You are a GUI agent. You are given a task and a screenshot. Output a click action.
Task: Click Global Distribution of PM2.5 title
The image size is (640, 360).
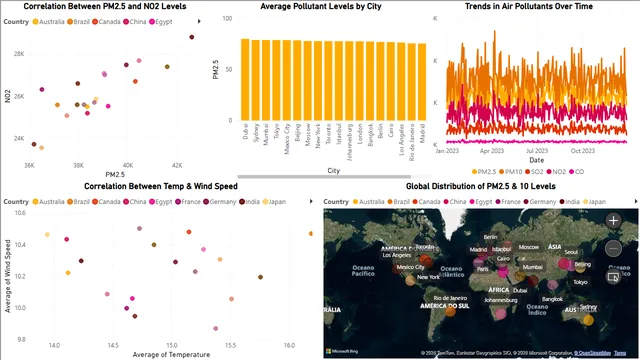pyautogui.click(x=480, y=186)
